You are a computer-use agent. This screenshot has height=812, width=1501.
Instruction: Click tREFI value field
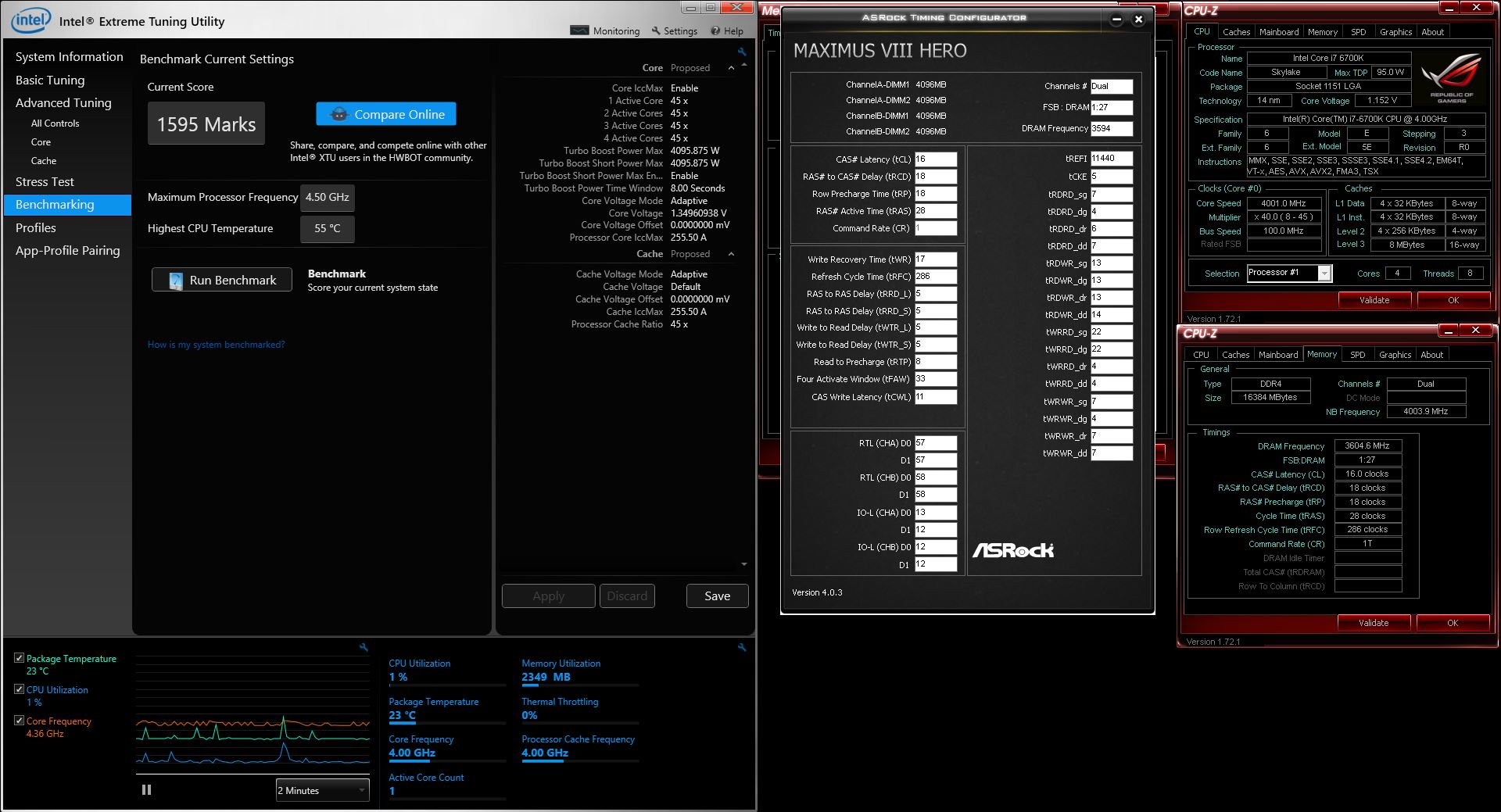(1112, 158)
